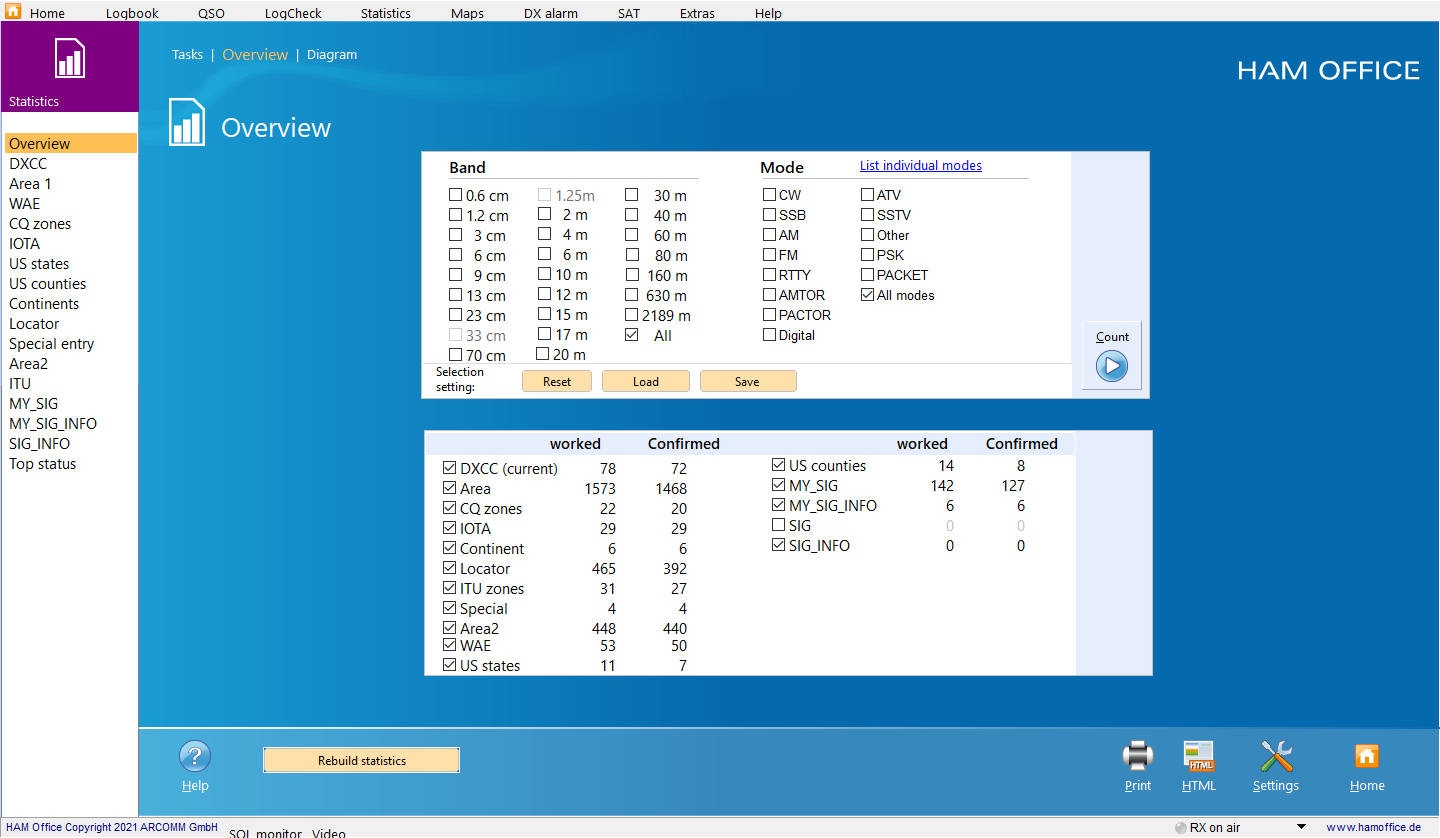Check the SIG statistic checkbox

(x=778, y=525)
